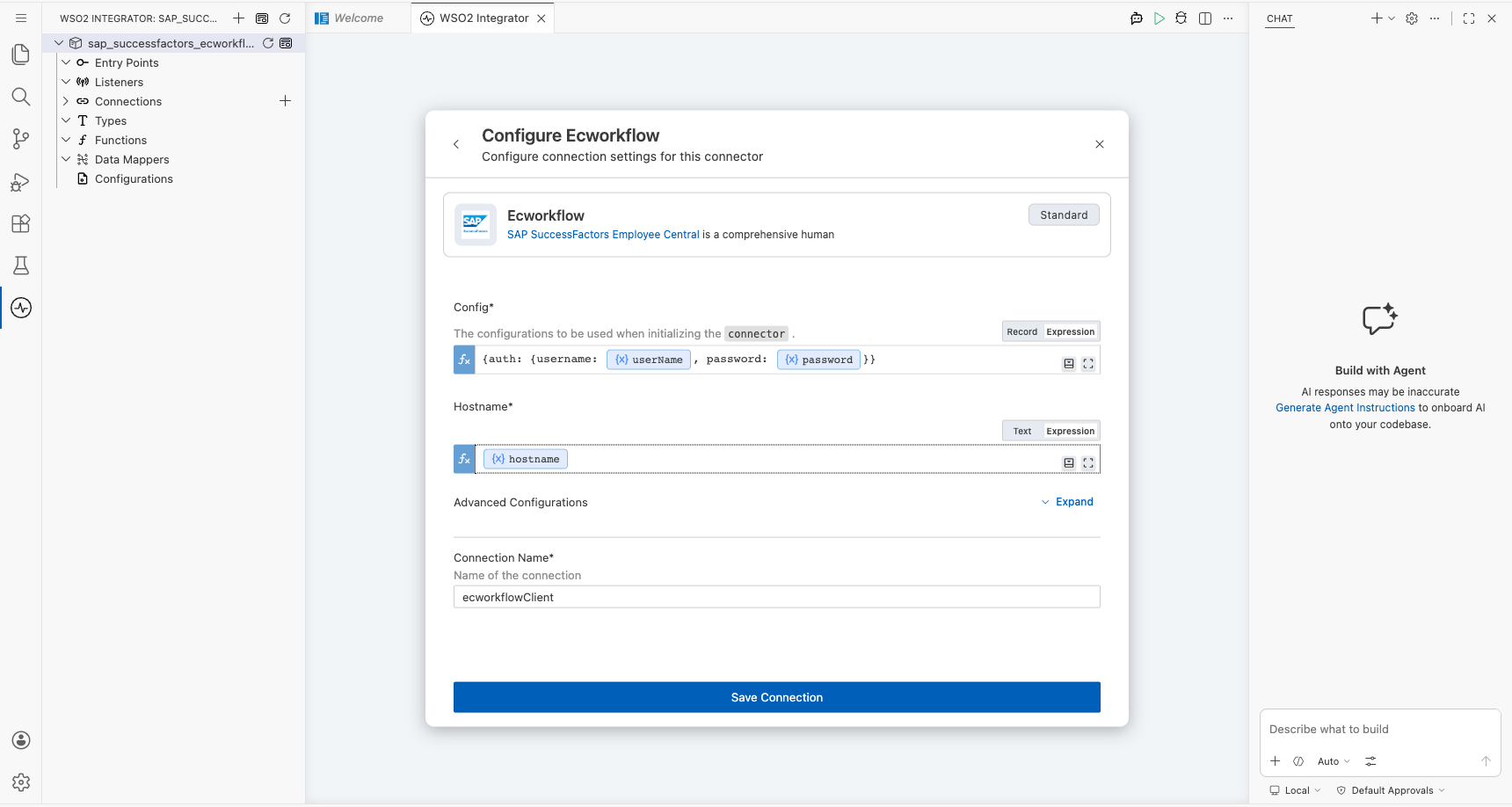This screenshot has width=1512, height=807.
Task: Open the Accounts icon in activity bar
Action: (x=21, y=740)
